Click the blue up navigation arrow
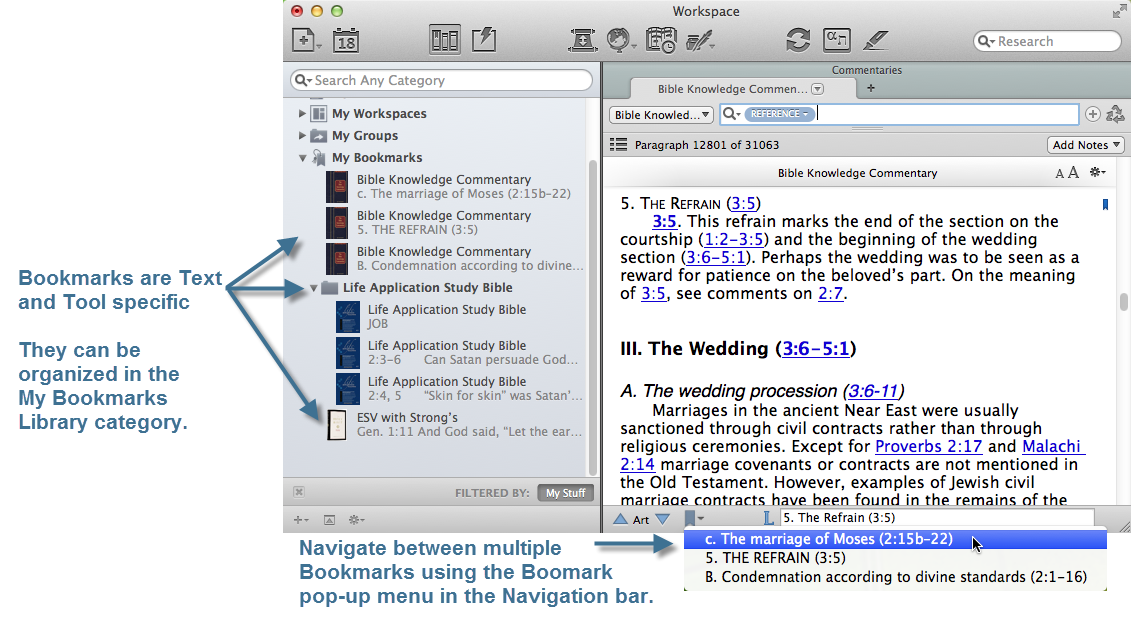1131x617 pixels. click(620, 519)
